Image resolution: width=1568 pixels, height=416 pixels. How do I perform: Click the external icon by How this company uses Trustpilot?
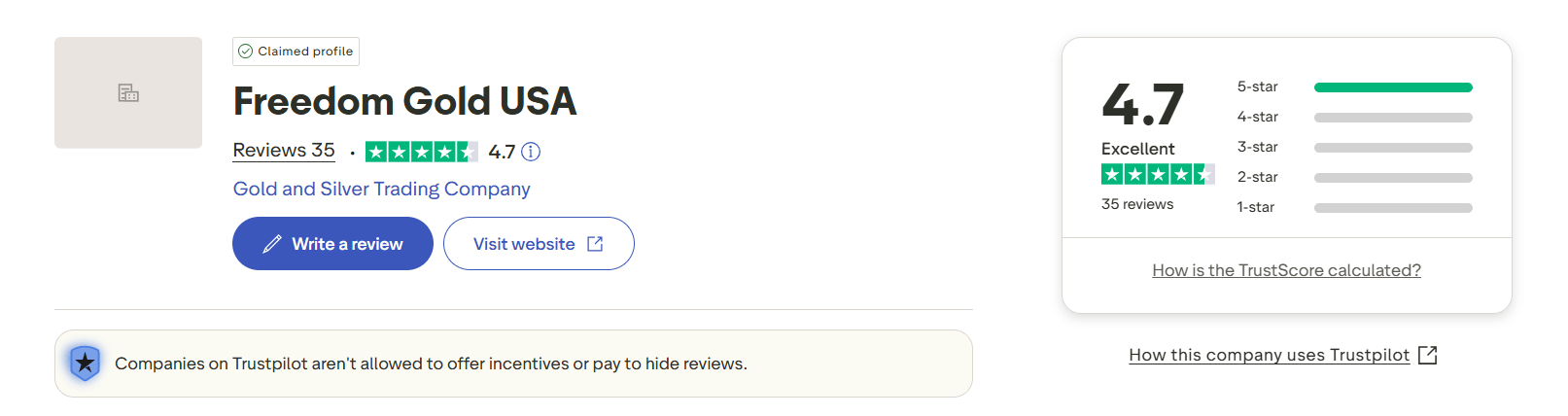[x=1427, y=356]
